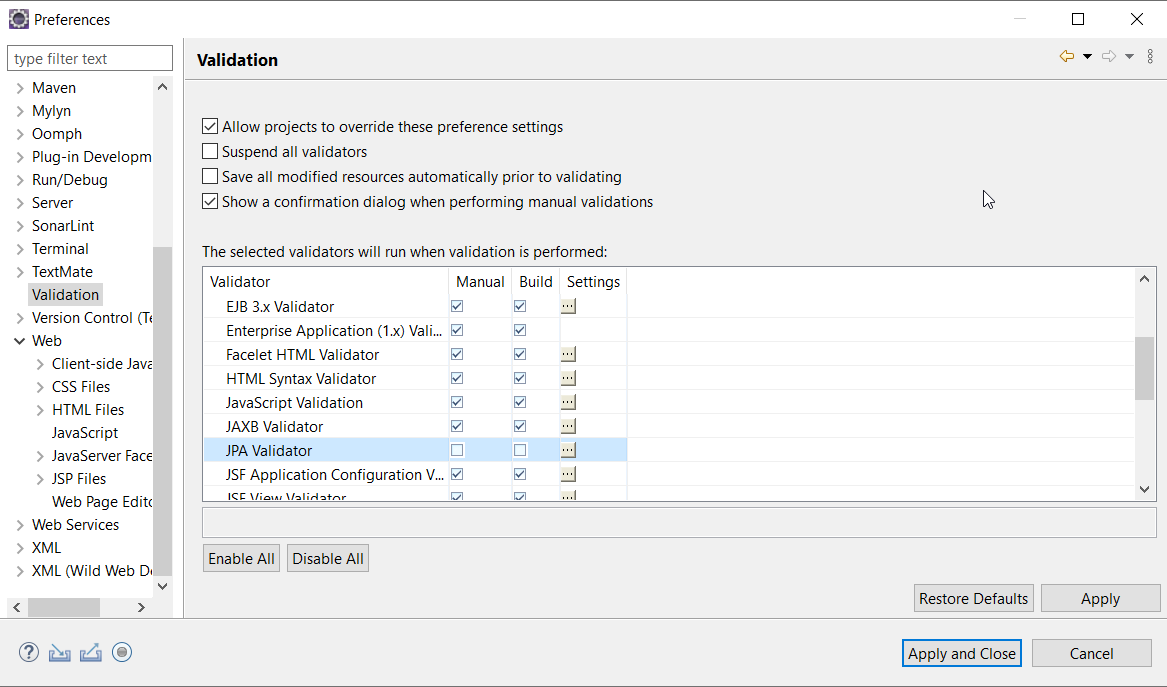Expand the Maven tree node
Image resolution: width=1167 pixels, height=687 pixels.
20,88
